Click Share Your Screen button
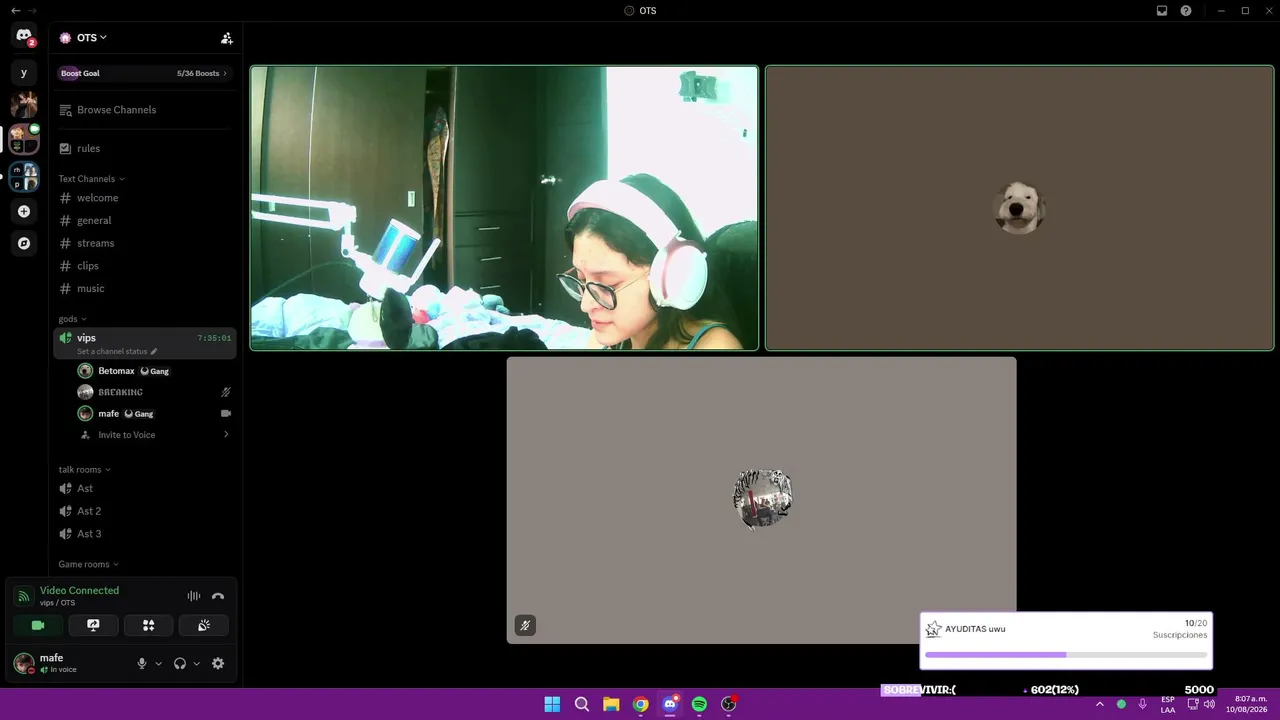 point(93,625)
